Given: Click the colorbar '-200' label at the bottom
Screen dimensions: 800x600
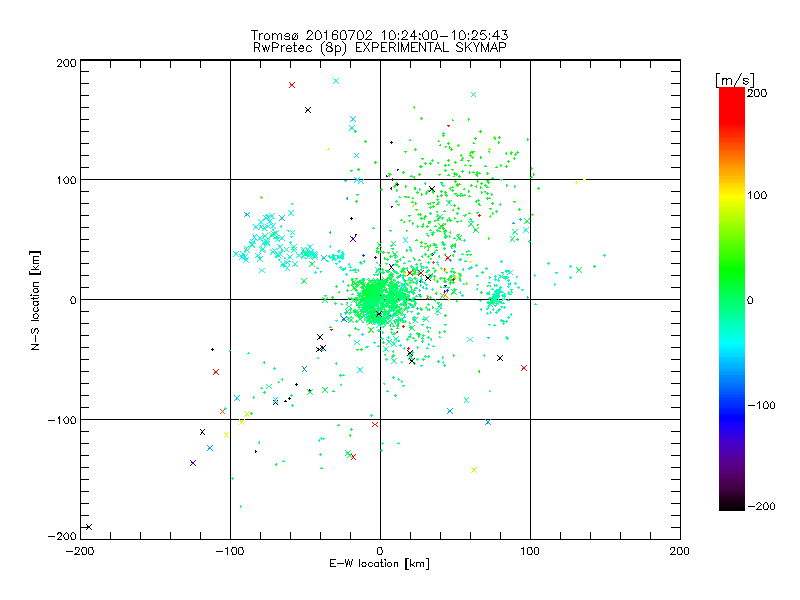Looking at the screenshot, I should [x=762, y=506].
